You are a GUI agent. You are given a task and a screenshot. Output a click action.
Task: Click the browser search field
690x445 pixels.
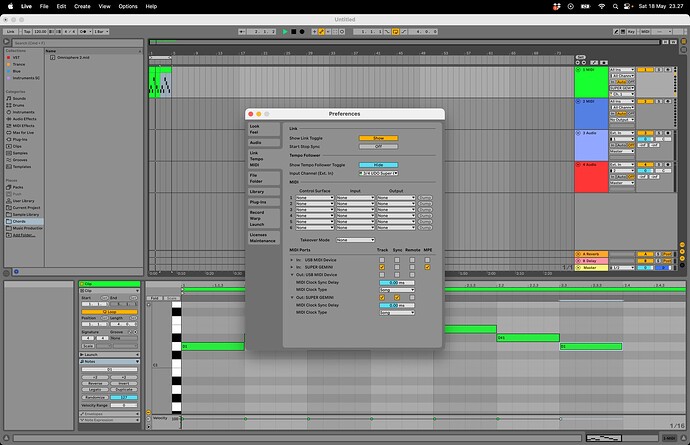coord(77,43)
